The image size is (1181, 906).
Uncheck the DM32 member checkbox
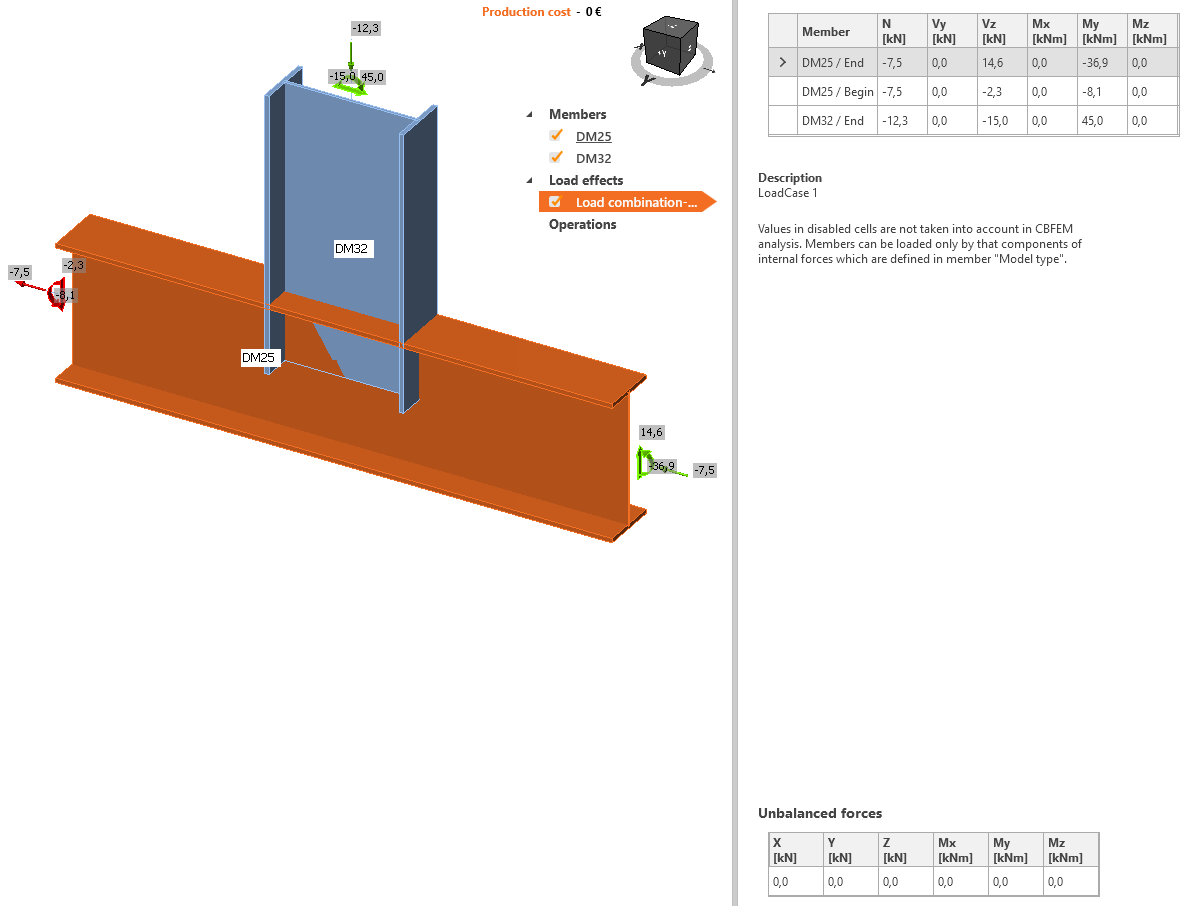[556, 157]
